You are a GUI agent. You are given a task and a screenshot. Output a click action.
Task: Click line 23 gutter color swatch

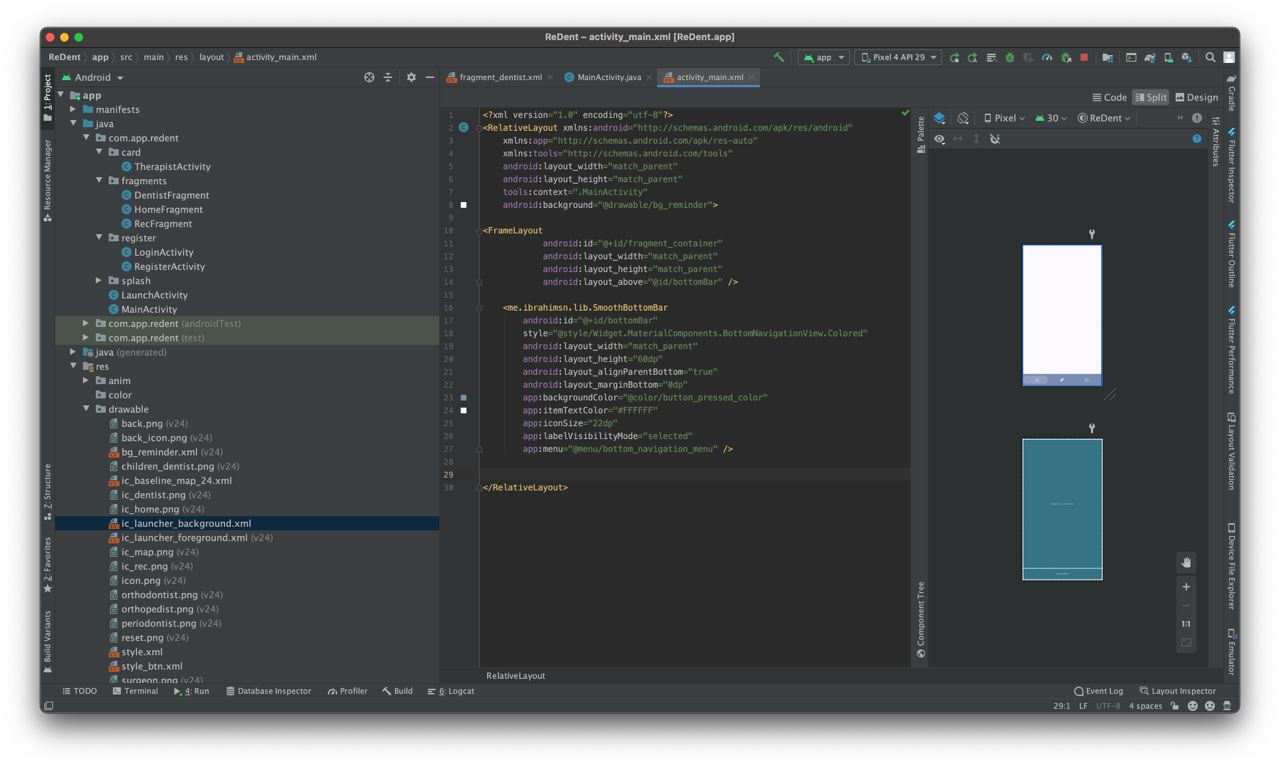click(x=464, y=397)
